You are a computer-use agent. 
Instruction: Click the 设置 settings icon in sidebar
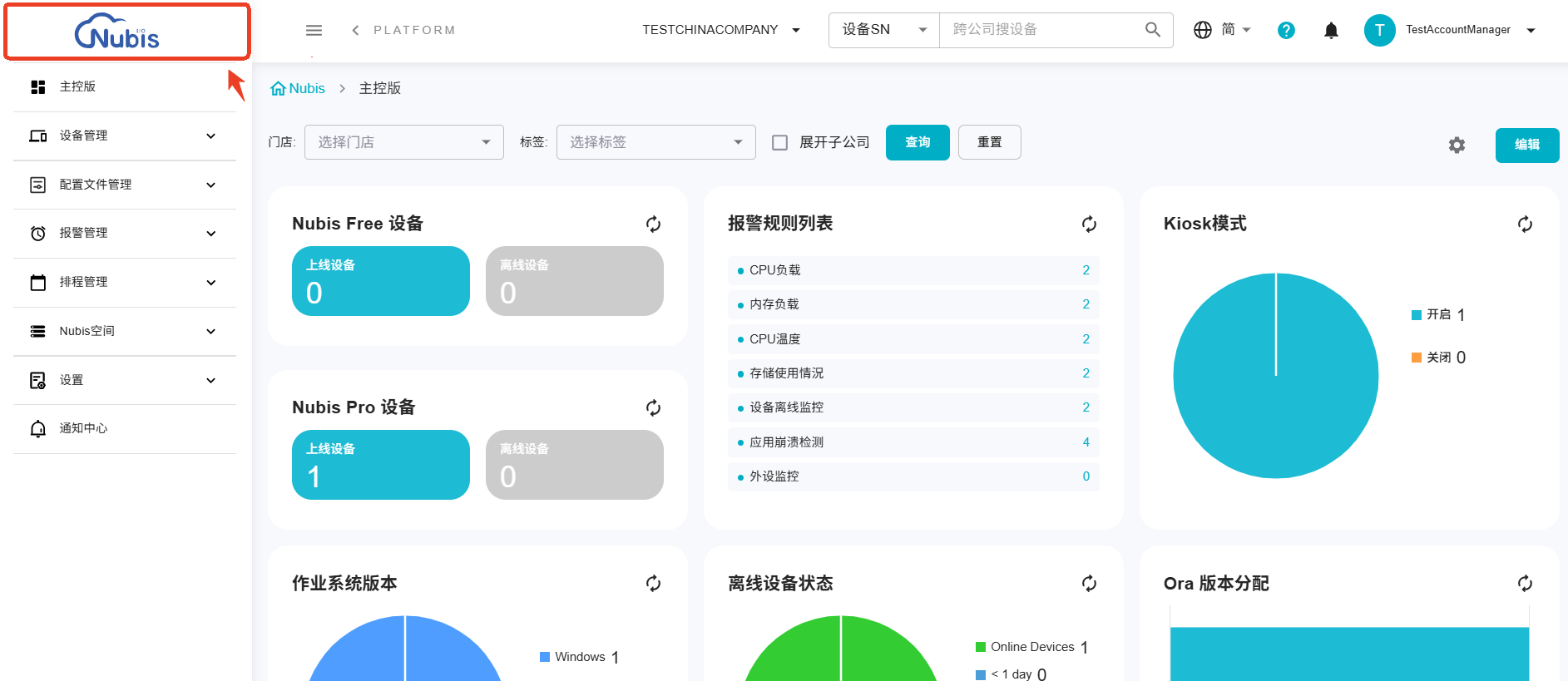click(x=38, y=380)
